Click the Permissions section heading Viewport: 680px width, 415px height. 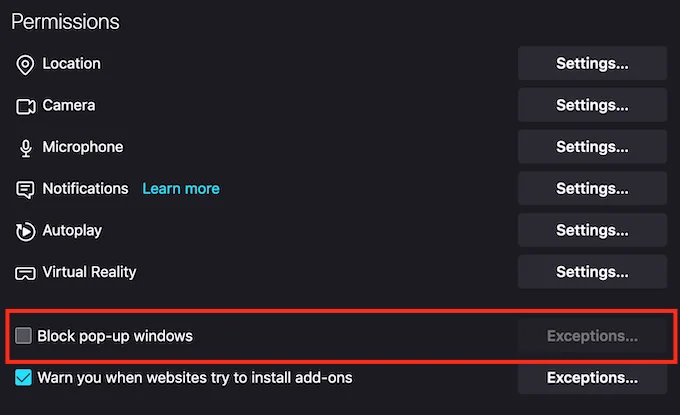pos(65,21)
